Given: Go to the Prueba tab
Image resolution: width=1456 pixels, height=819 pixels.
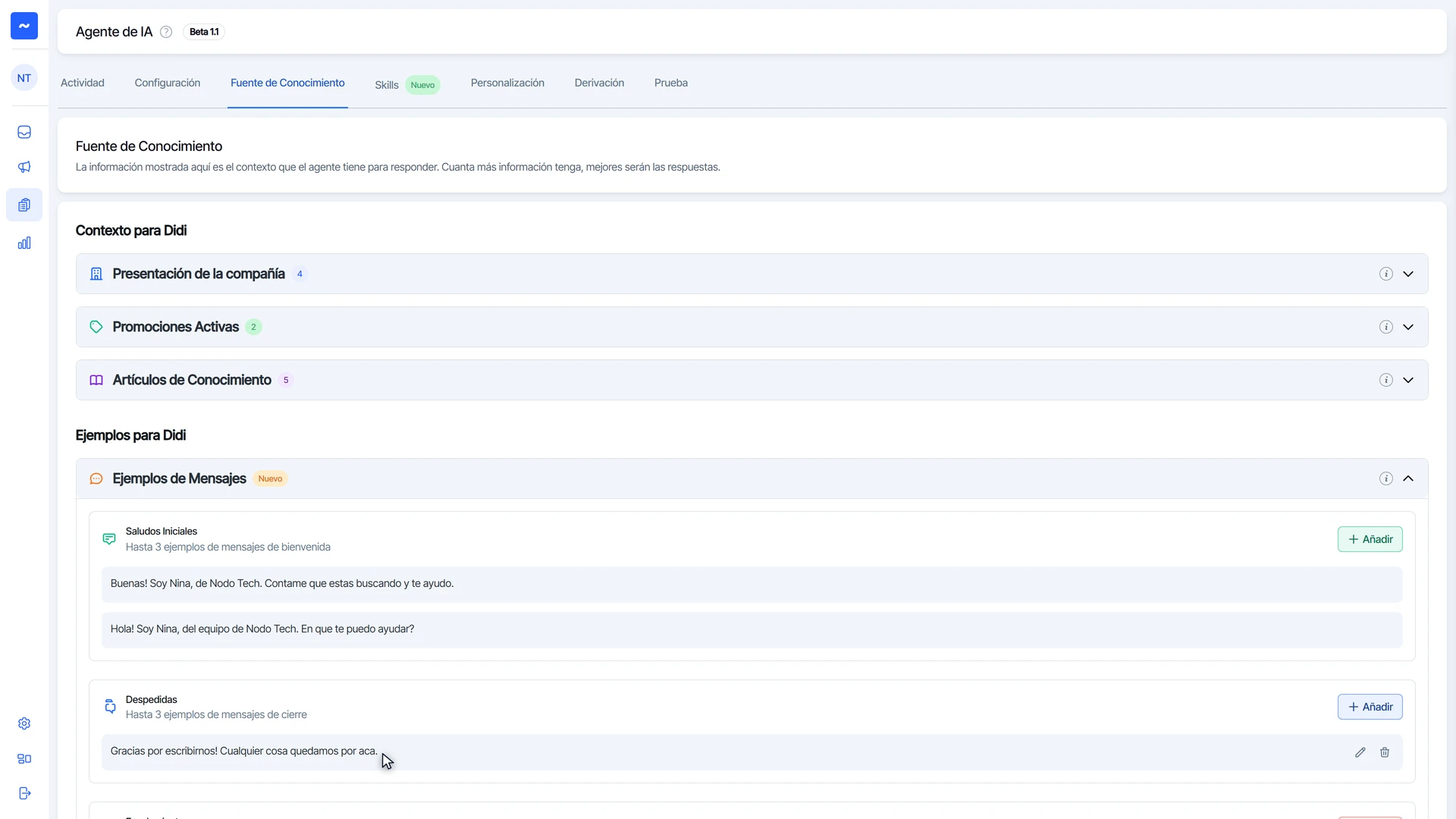Looking at the screenshot, I should [671, 83].
